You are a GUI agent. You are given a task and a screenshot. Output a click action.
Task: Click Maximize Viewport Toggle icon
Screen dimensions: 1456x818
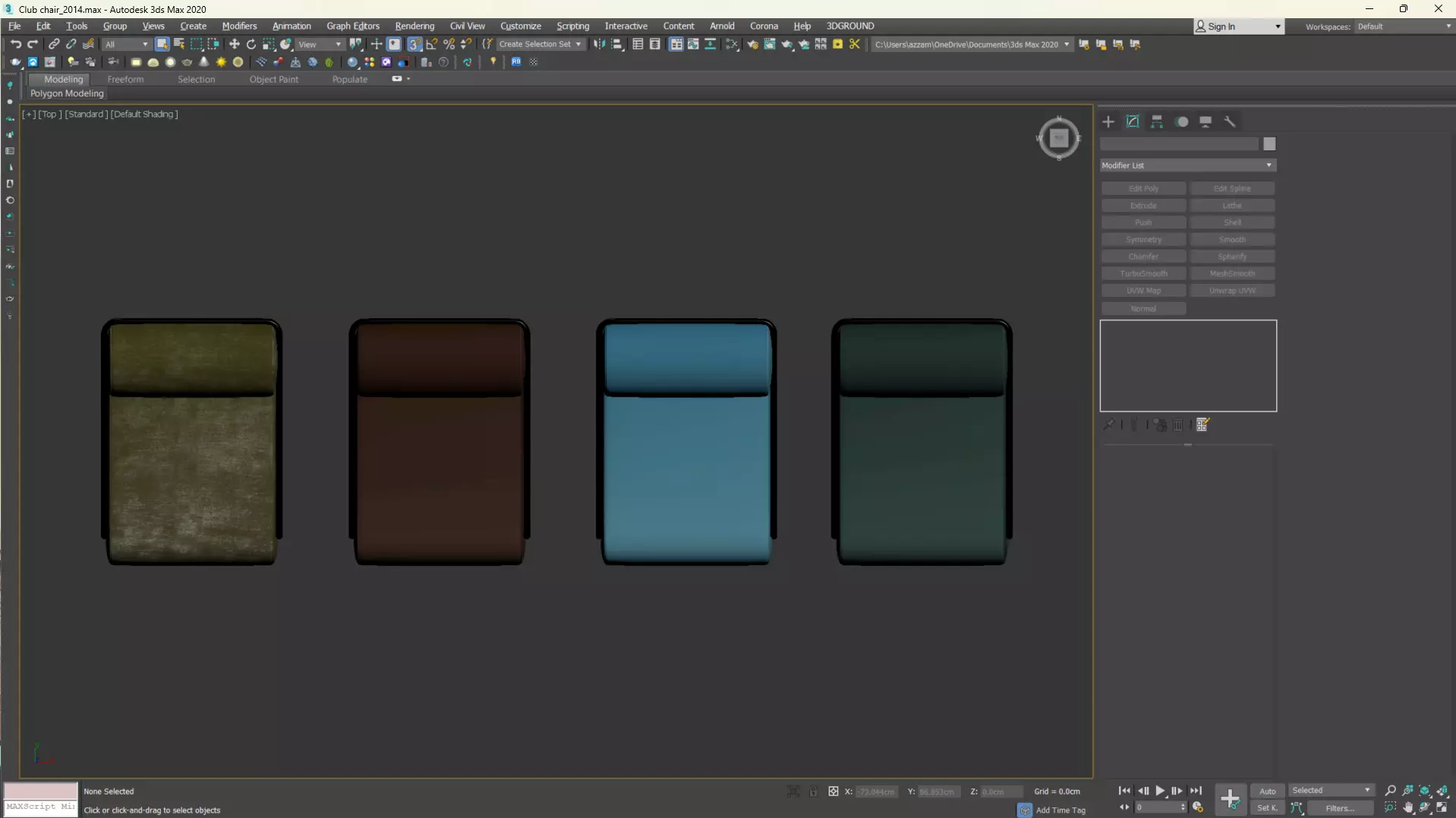pyautogui.click(x=1442, y=808)
